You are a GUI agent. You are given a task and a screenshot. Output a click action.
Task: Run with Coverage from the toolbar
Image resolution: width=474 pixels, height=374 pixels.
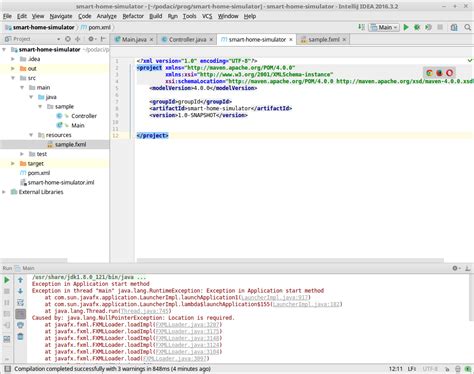point(428,27)
